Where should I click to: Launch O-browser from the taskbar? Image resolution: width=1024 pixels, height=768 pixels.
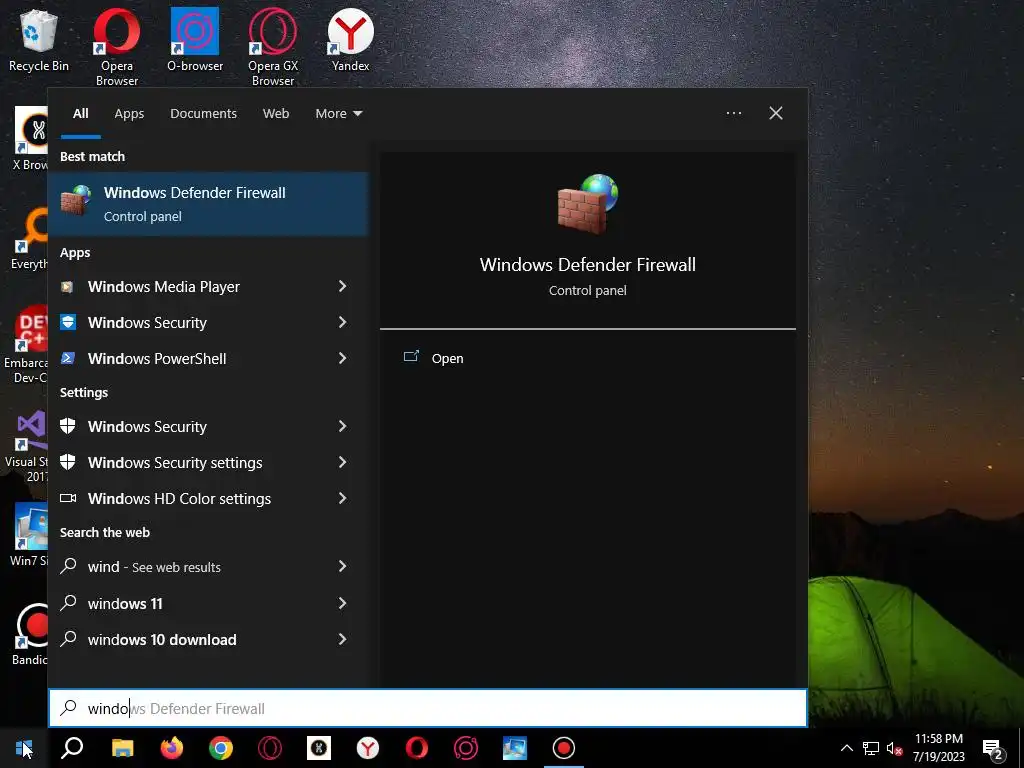pos(466,748)
